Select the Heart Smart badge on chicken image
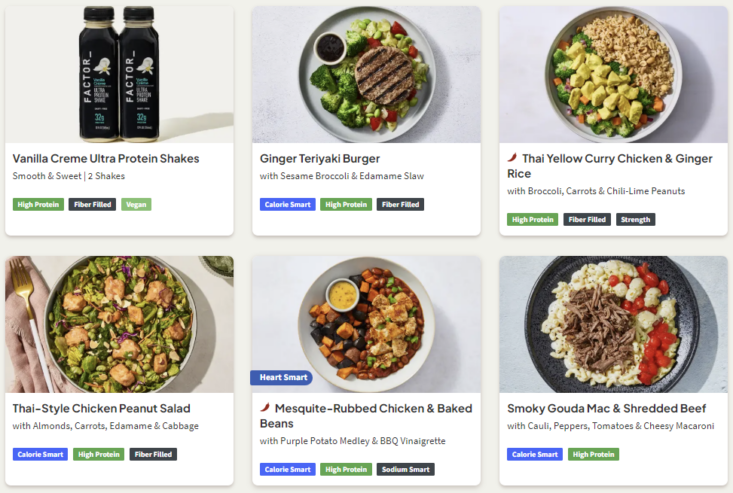Screen dimensions: 733x493 pyautogui.click(x=281, y=378)
